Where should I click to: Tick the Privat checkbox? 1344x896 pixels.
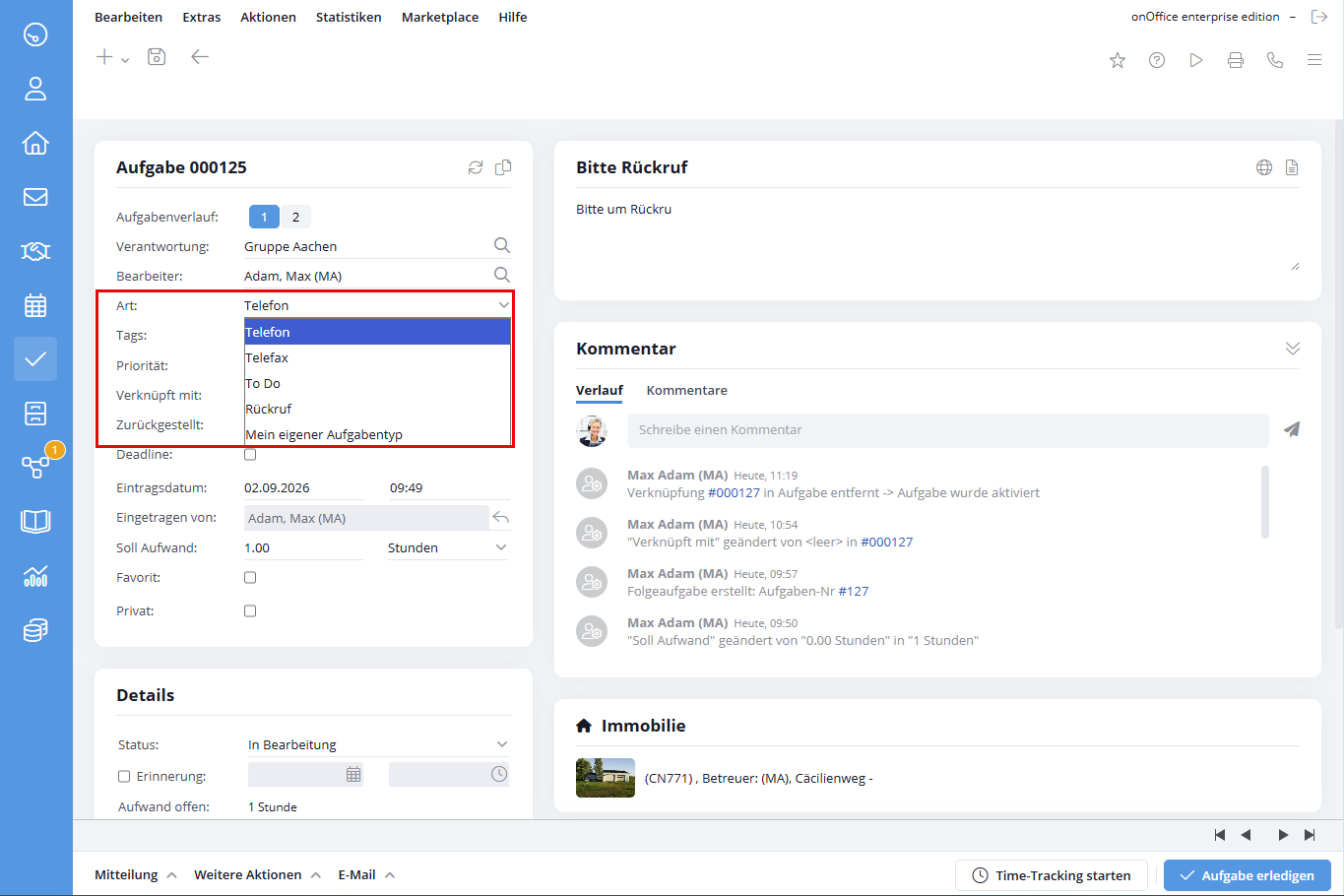250,611
